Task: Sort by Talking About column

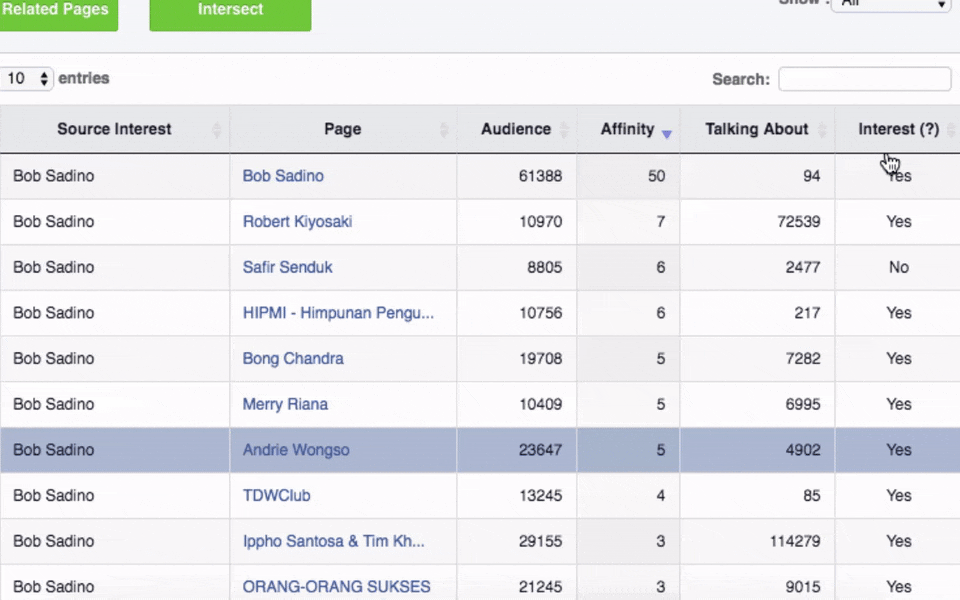Action: coord(756,129)
